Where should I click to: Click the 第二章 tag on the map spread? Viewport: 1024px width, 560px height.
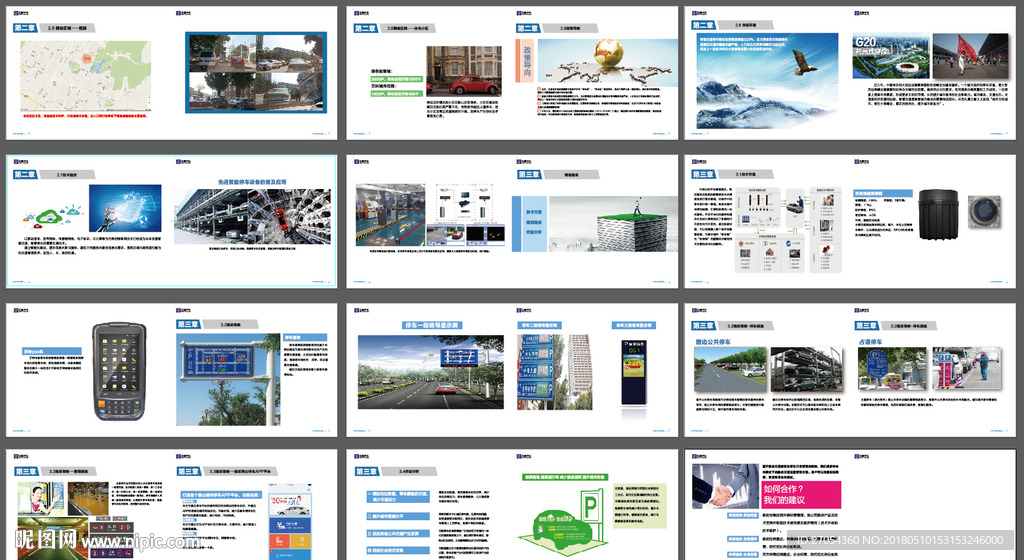point(25,28)
